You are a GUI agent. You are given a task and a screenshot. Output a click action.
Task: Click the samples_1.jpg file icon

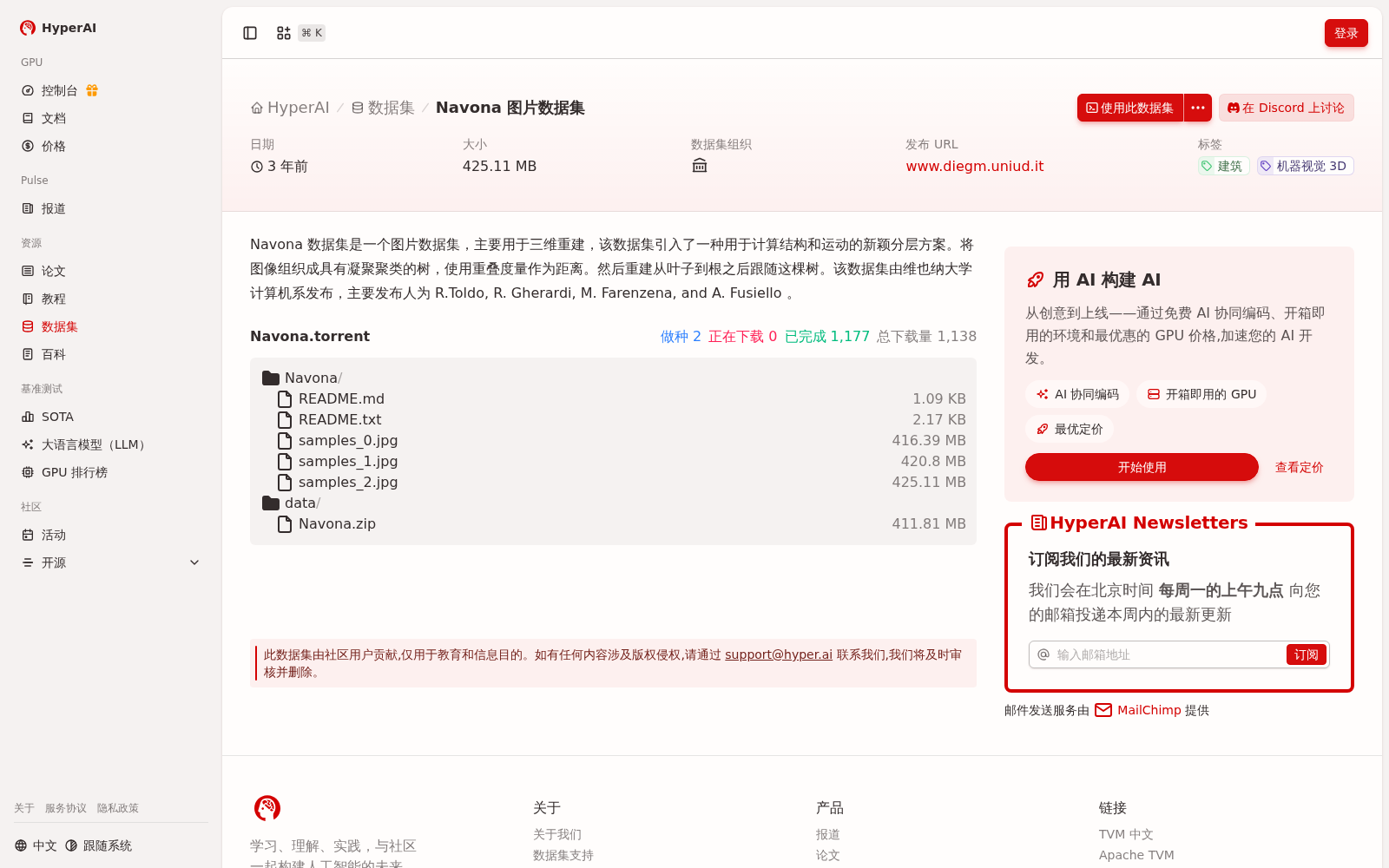click(x=285, y=461)
